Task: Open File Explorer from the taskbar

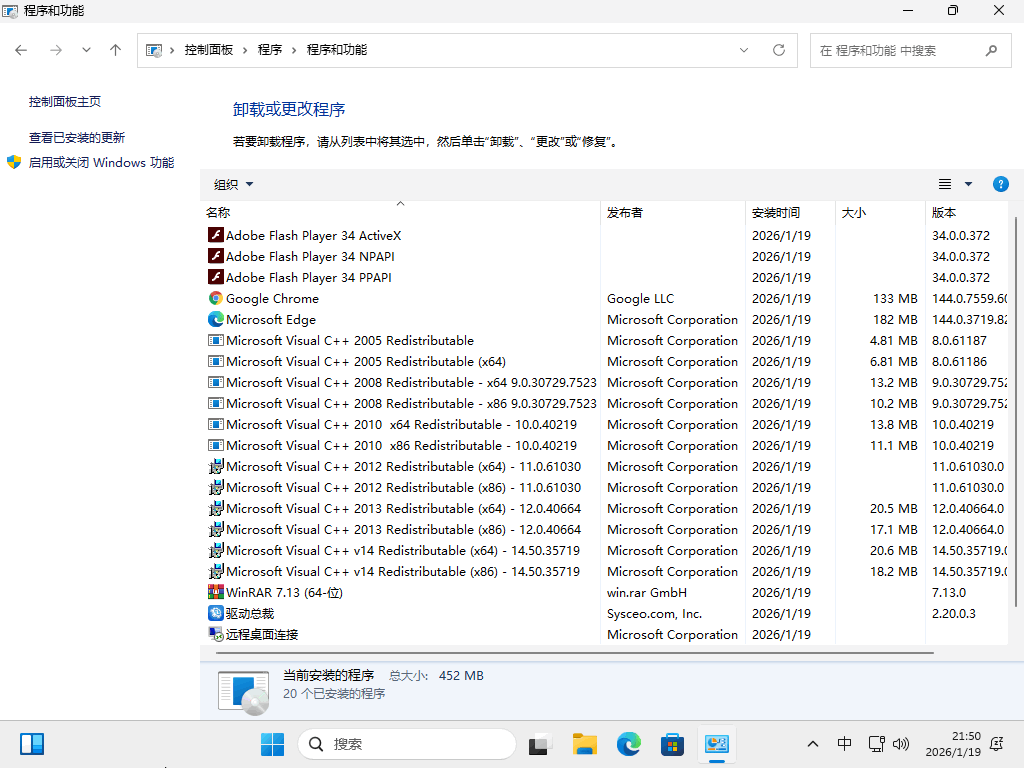Action: click(x=585, y=744)
